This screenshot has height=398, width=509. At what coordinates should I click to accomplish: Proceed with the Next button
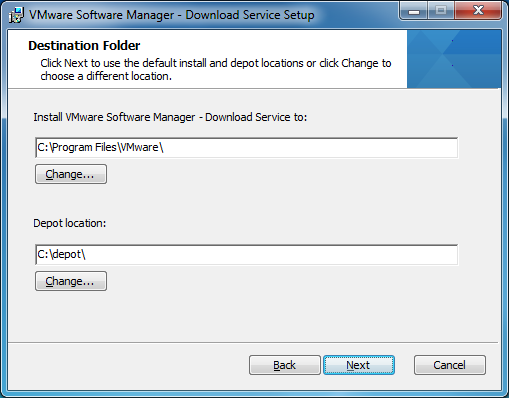point(359,365)
